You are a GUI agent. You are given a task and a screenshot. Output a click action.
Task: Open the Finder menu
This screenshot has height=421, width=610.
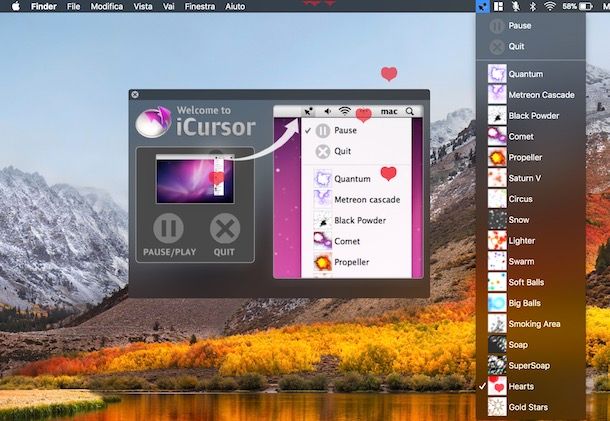click(44, 6)
